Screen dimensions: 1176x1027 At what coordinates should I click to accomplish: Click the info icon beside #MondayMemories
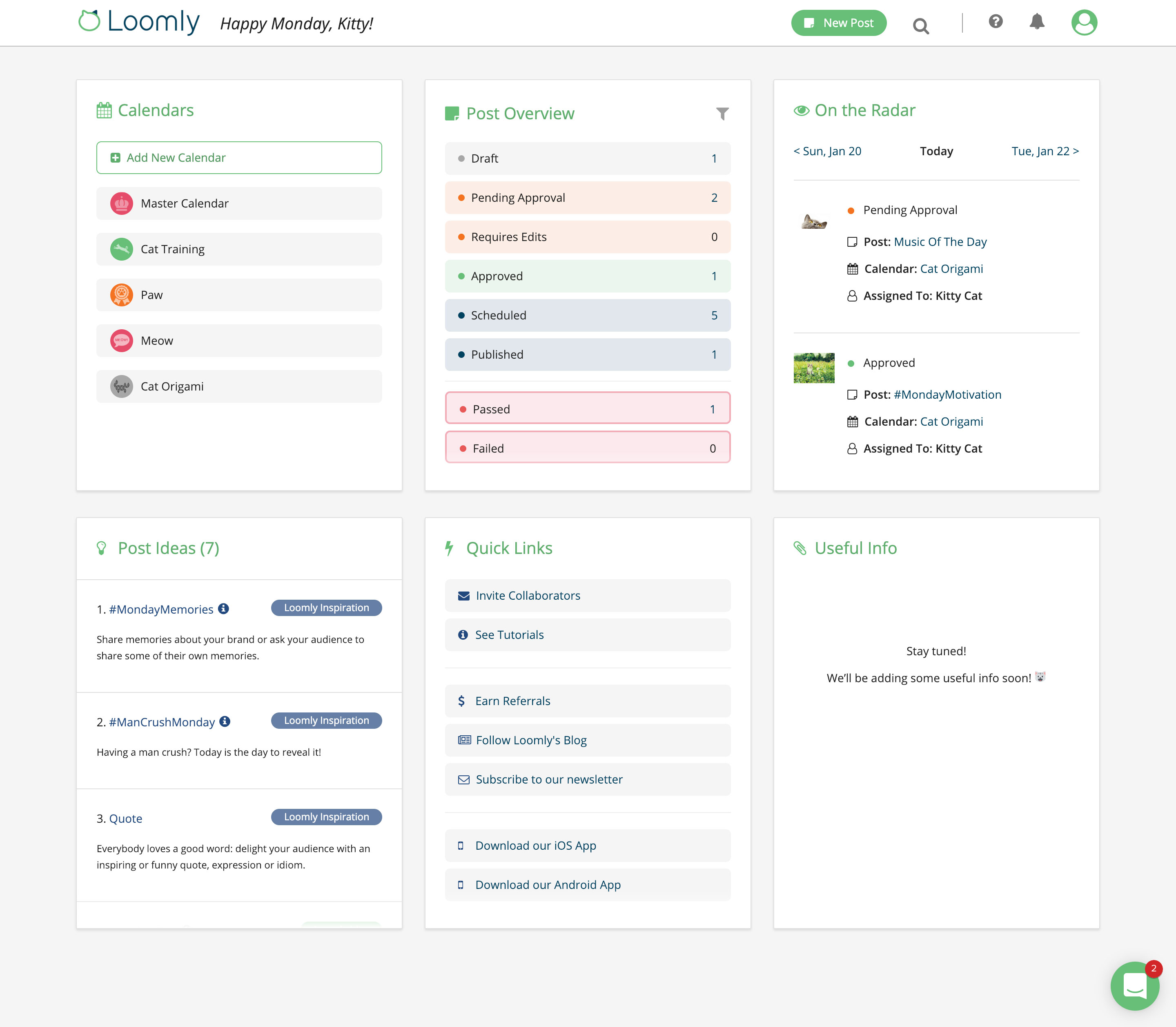coord(224,609)
